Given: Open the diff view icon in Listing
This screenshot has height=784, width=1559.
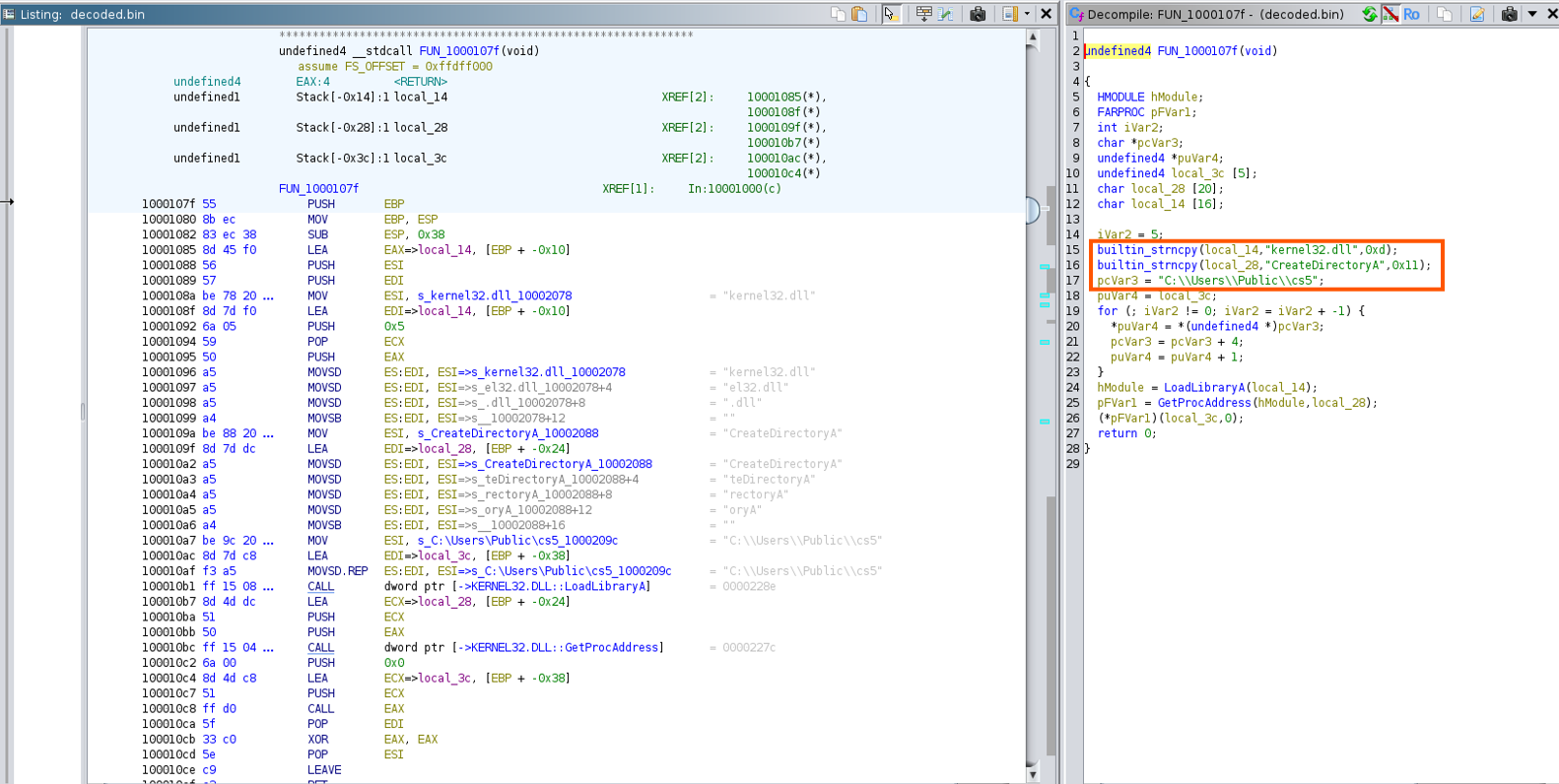Looking at the screenshot, I should 946,14.
